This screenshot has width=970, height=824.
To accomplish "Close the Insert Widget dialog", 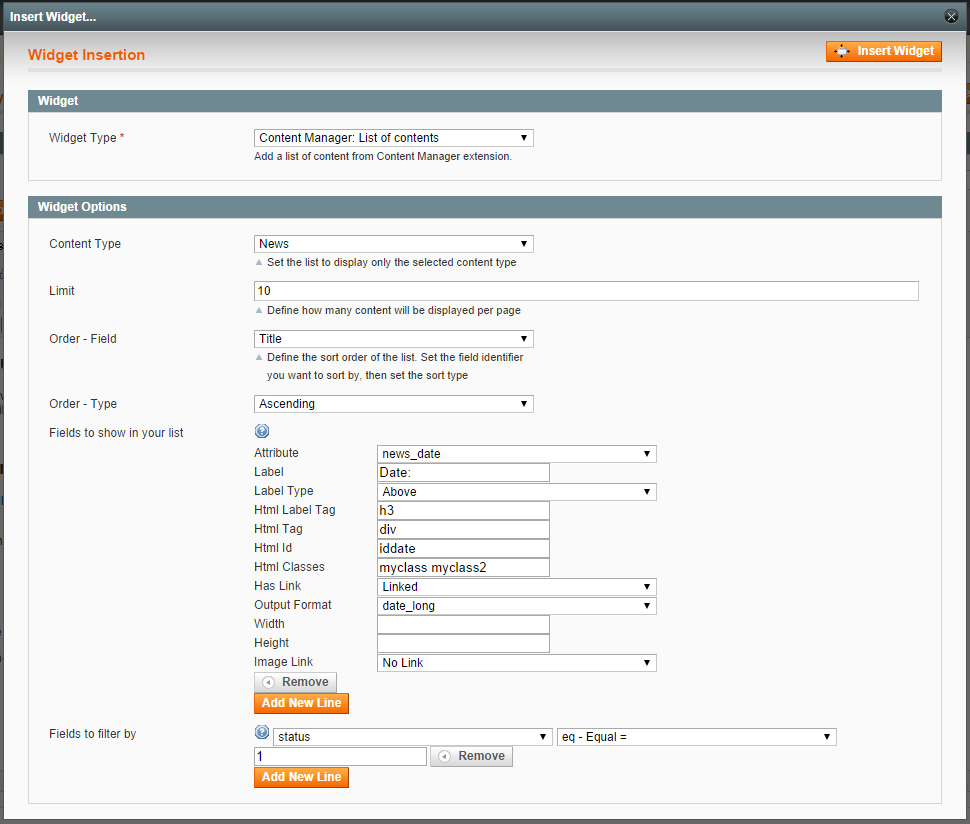I will pos(951,17).
